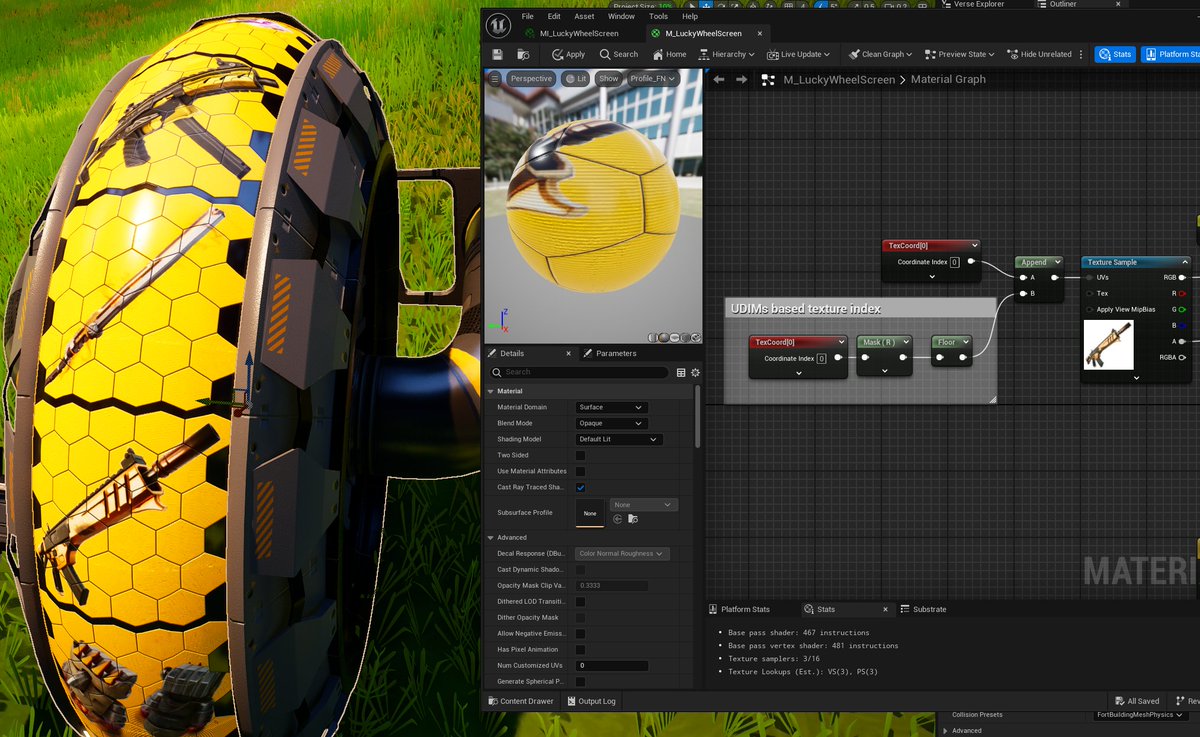Toggle Allow Negative Emissive checkbox
Viewport: 1200px width, 737px height.
(581, 633)
